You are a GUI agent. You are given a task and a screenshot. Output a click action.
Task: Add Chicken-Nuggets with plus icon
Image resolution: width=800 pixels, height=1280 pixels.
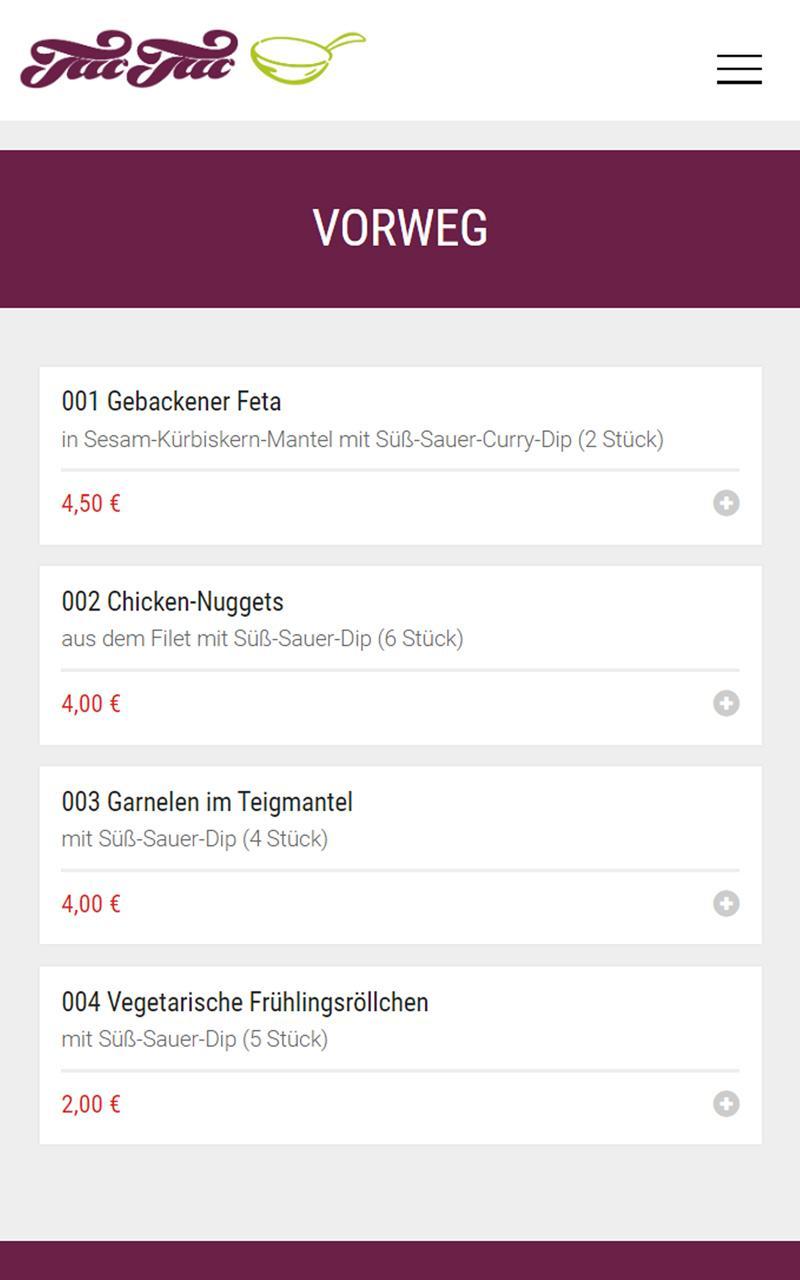(x=726, y=703)
